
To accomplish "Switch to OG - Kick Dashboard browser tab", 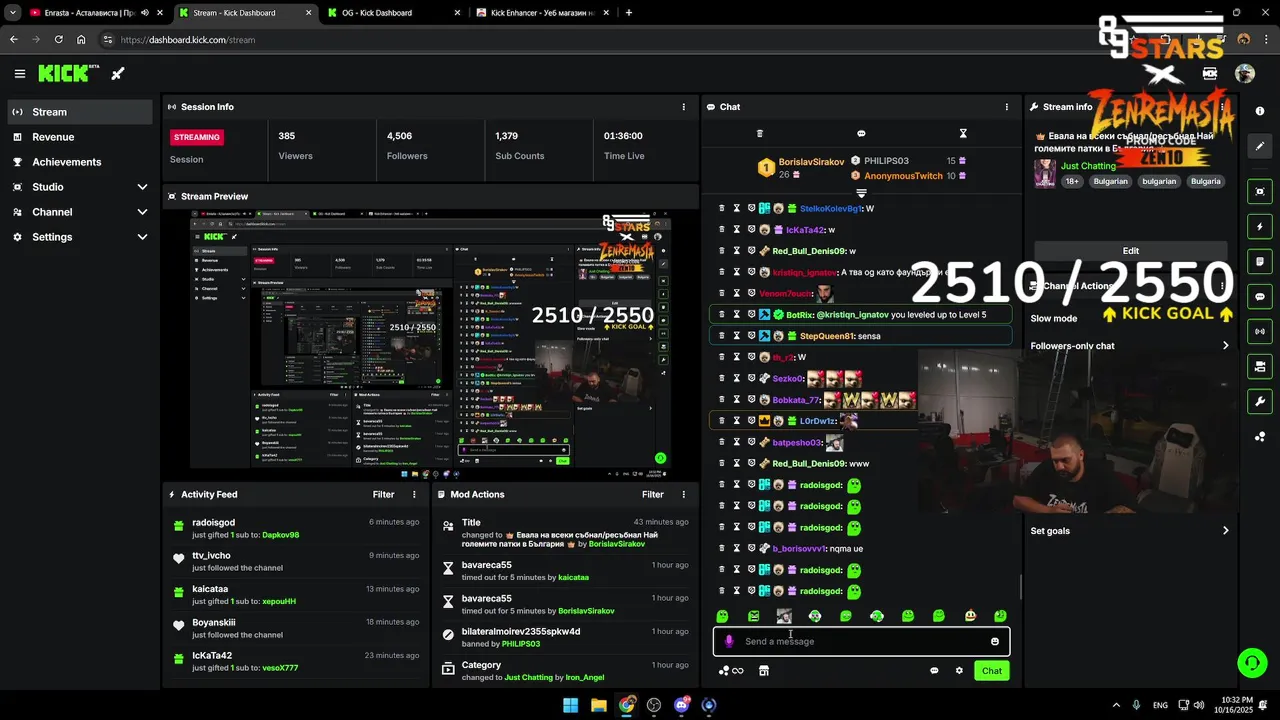I will click(391, 13).
